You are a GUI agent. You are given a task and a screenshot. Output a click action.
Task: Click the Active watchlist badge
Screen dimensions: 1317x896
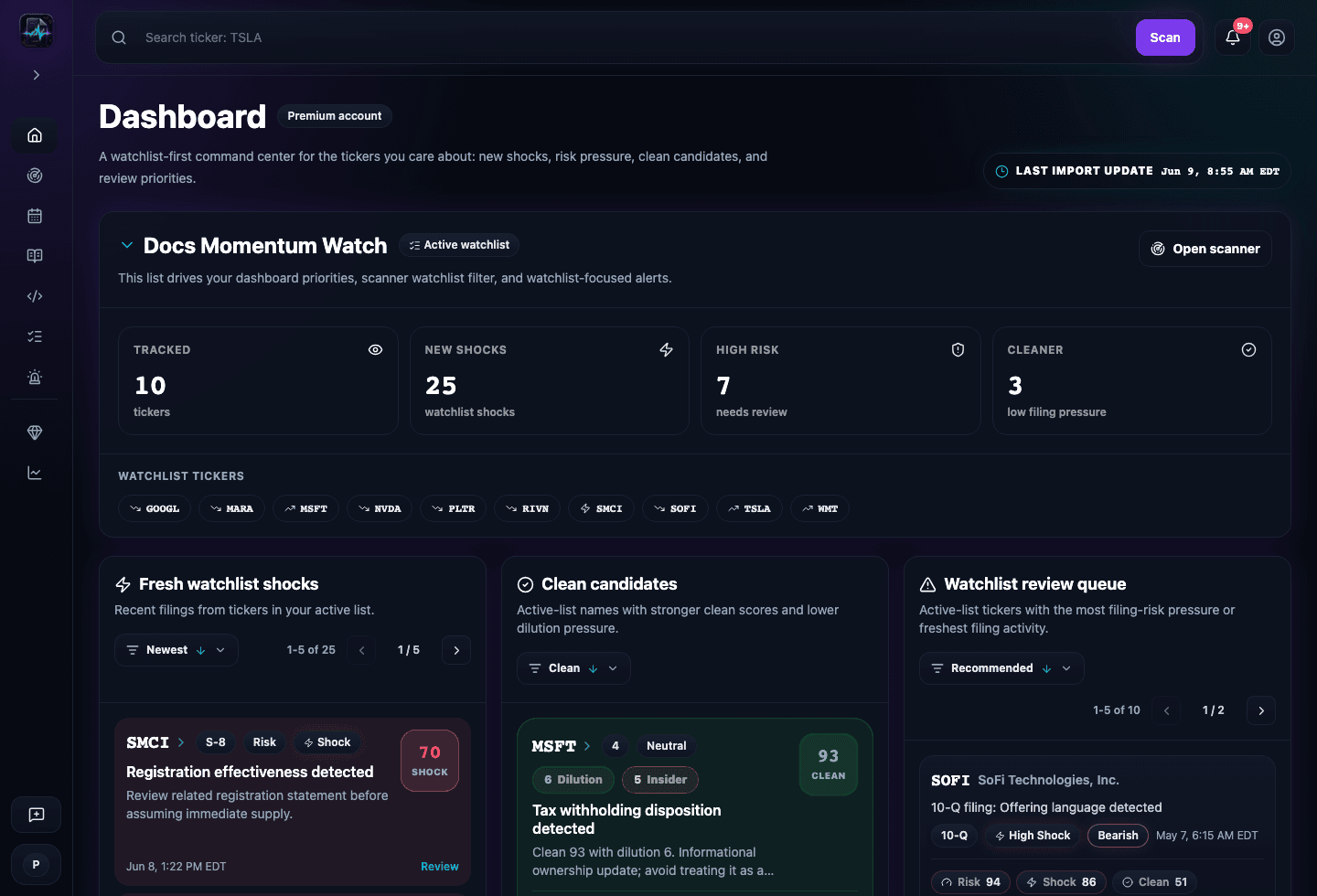(x=459, y=245)
